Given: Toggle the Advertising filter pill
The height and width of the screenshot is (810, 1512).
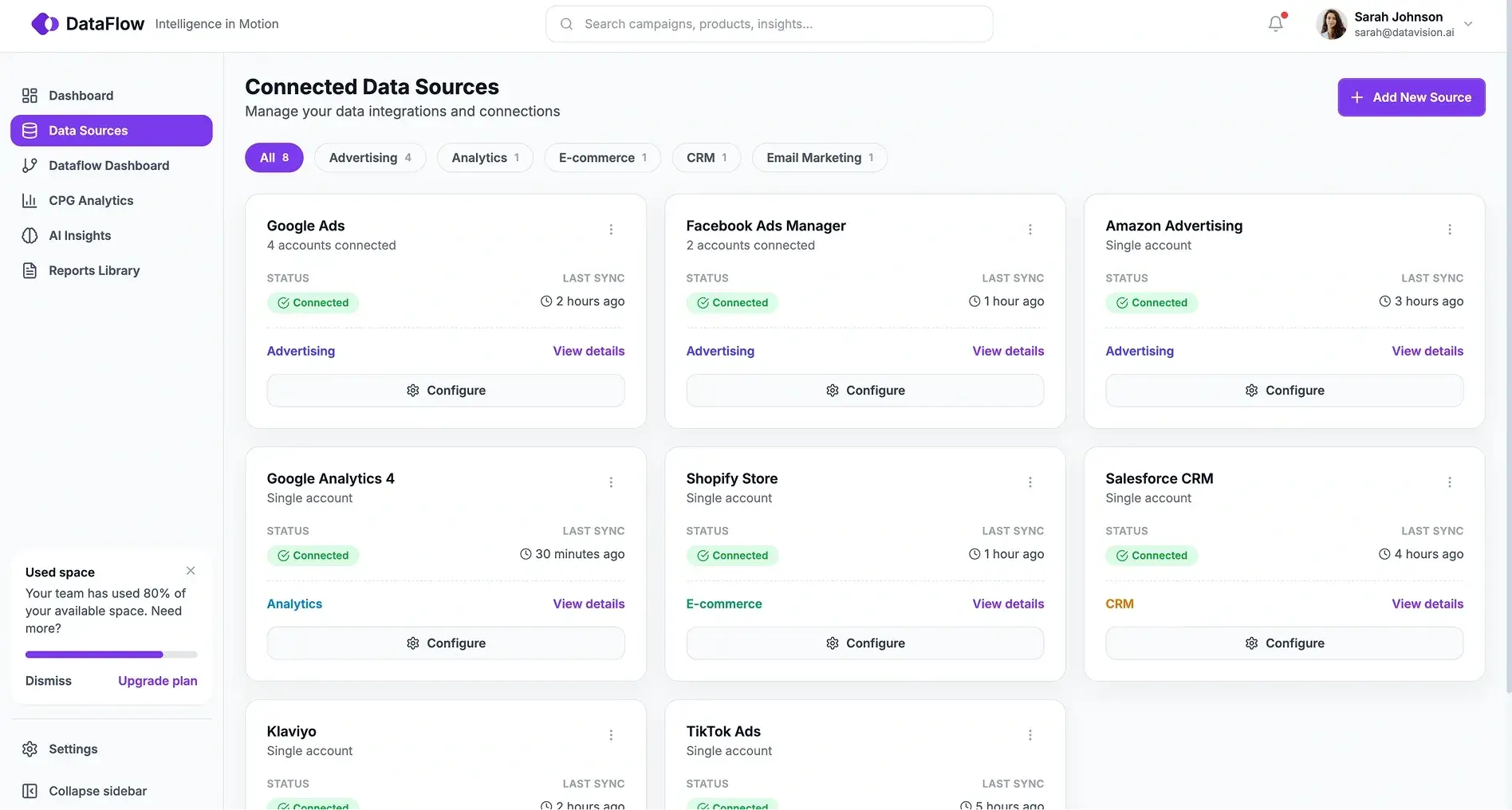Looking at the screenshot, I should (x=370, y=157).
